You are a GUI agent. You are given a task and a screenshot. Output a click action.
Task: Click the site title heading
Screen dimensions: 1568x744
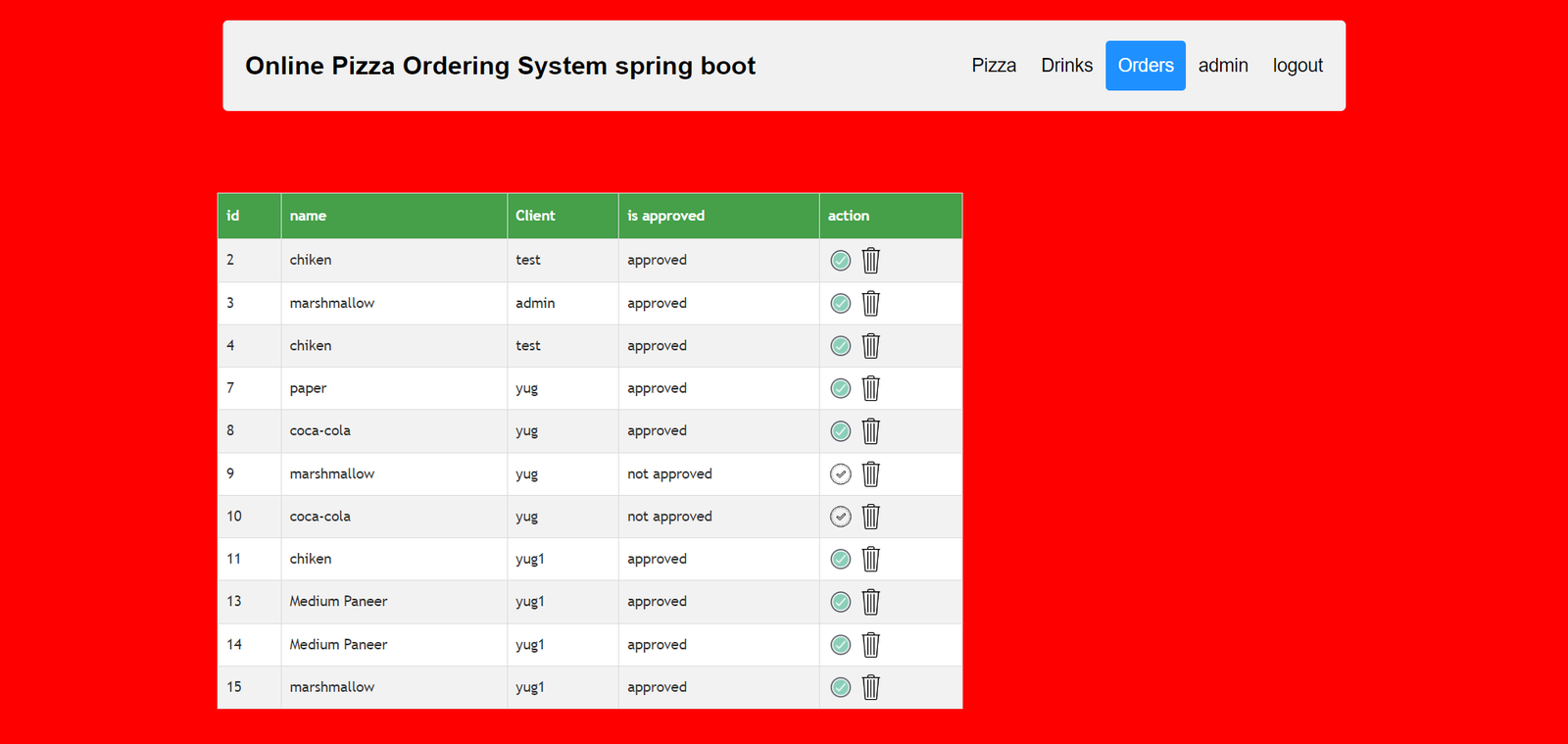500,66
